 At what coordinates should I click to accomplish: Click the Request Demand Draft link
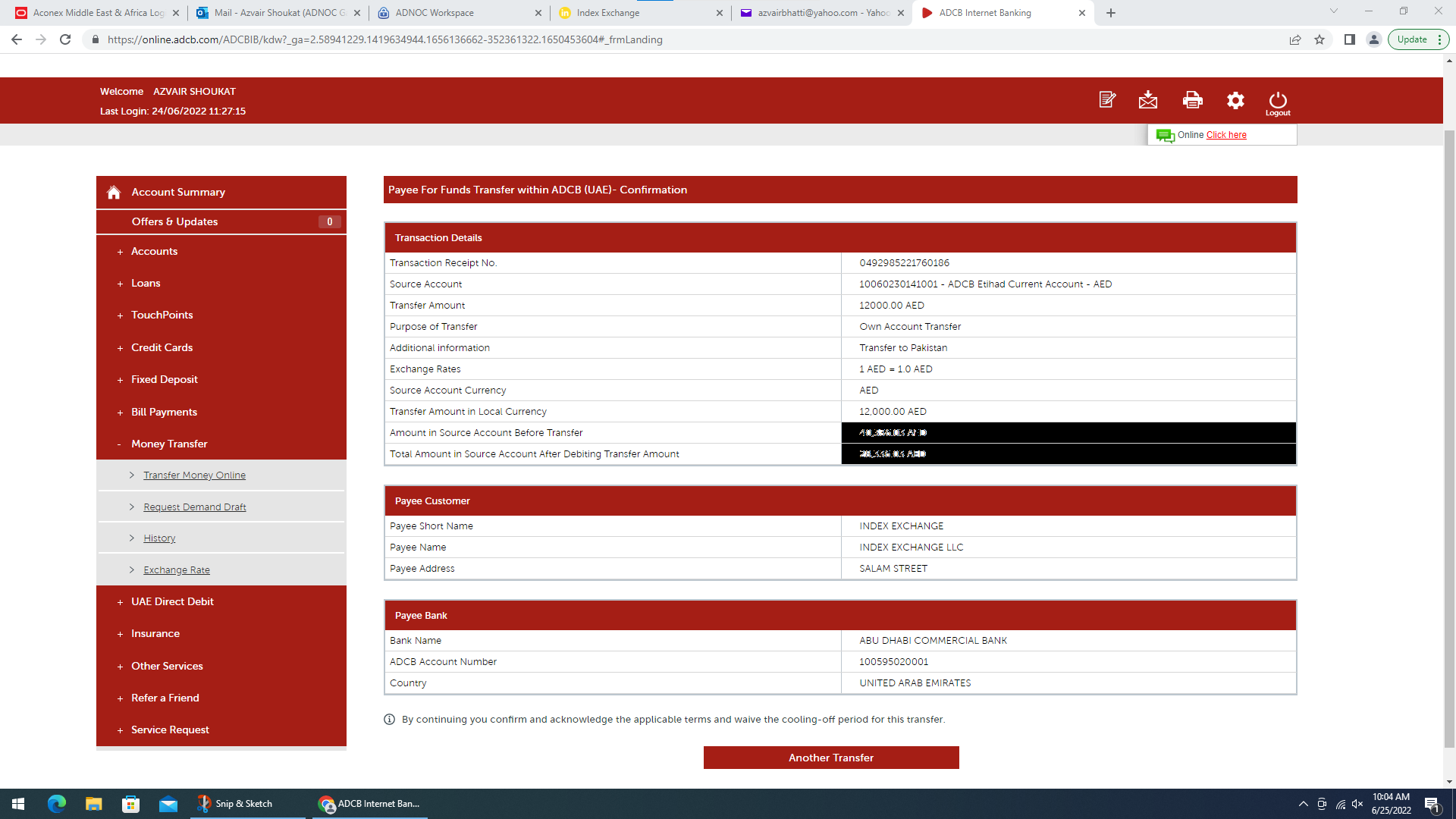pos(195,507)
